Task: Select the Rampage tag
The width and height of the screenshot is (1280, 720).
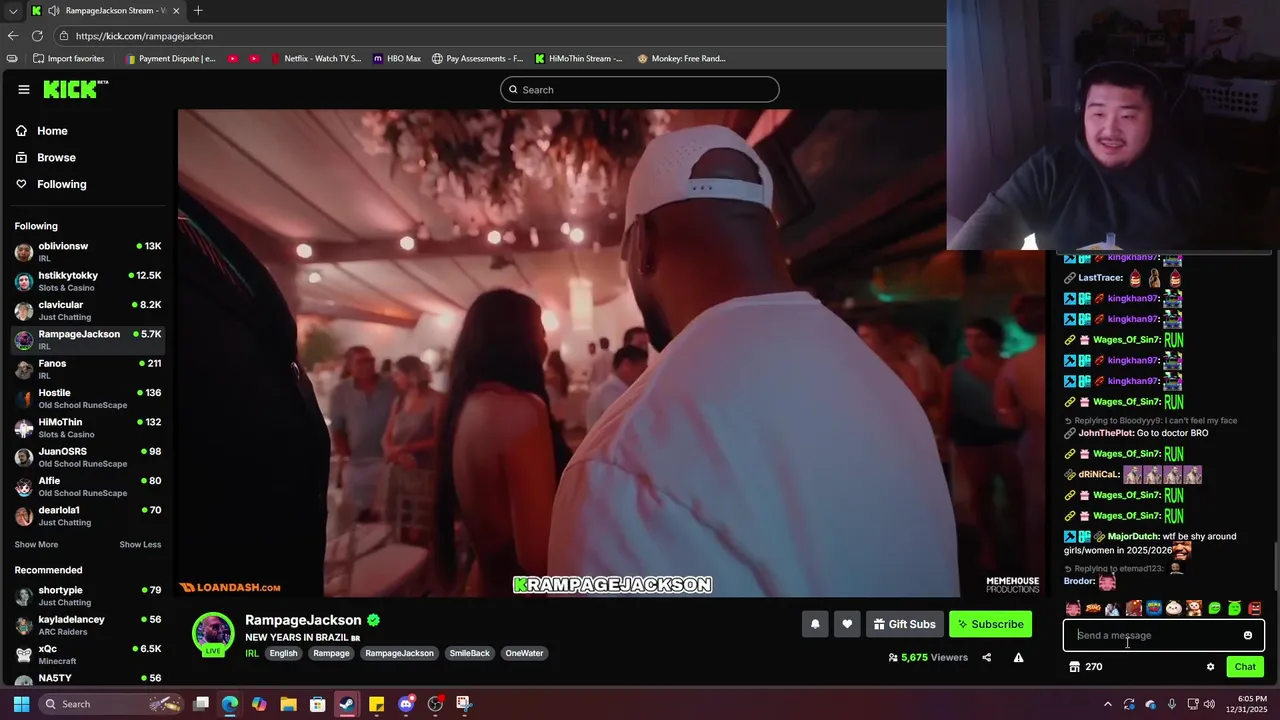Action: (x=331, y=653)
